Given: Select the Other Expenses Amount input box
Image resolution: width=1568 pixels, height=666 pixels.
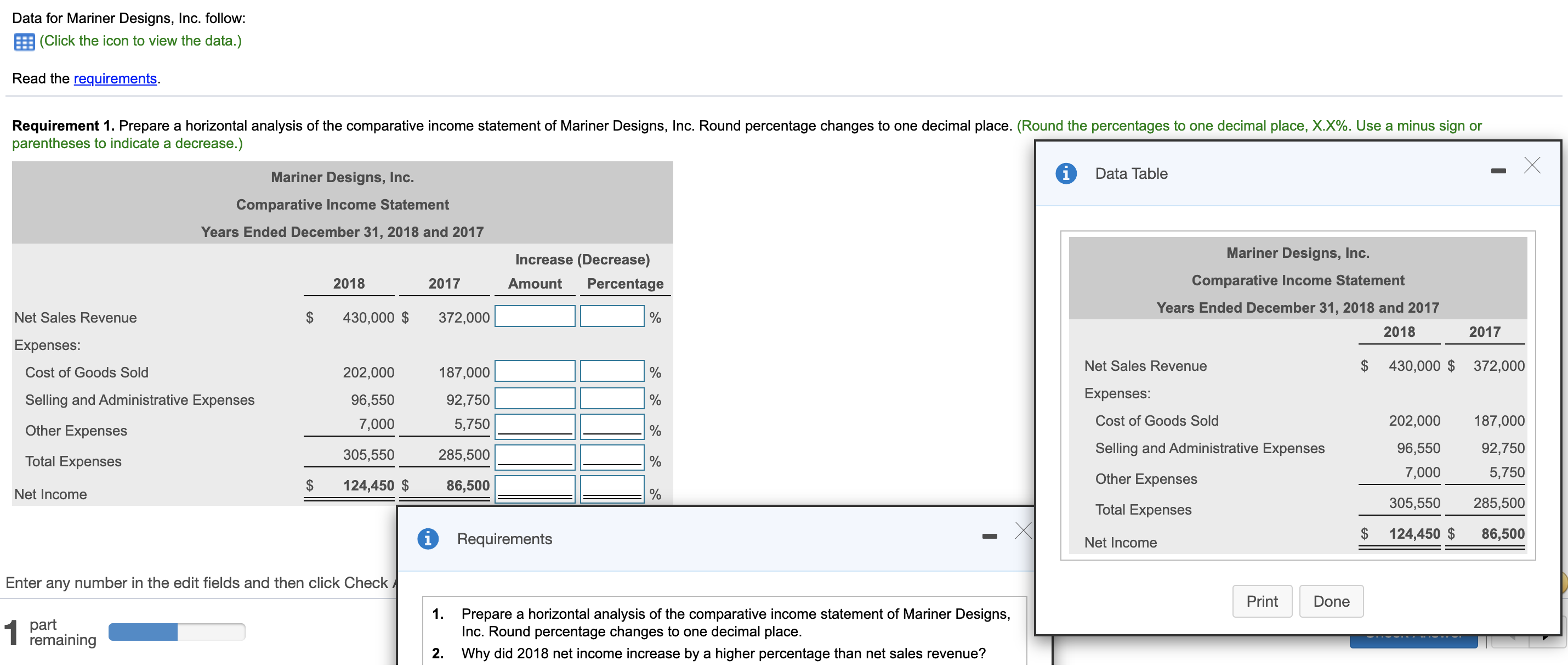Looking at the screenshot, I should pyautogui.click(x=535, y=425).
